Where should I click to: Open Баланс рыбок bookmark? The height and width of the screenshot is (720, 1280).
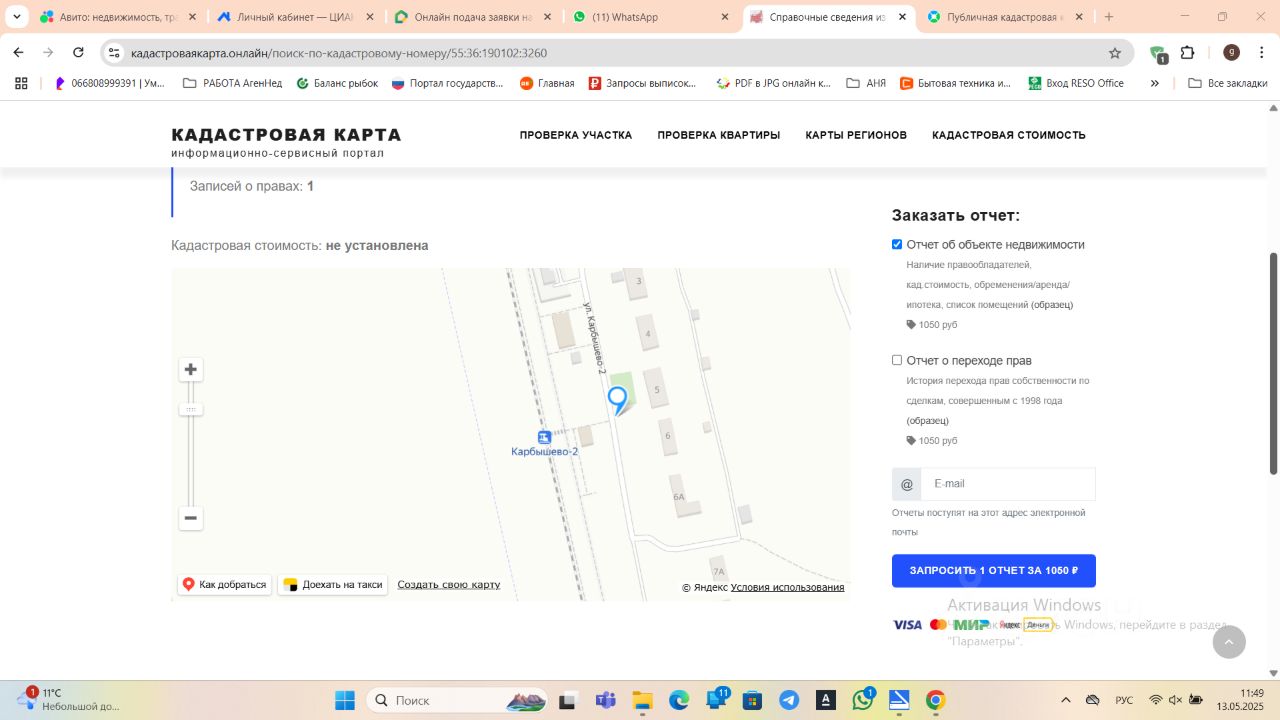[337, 83]
